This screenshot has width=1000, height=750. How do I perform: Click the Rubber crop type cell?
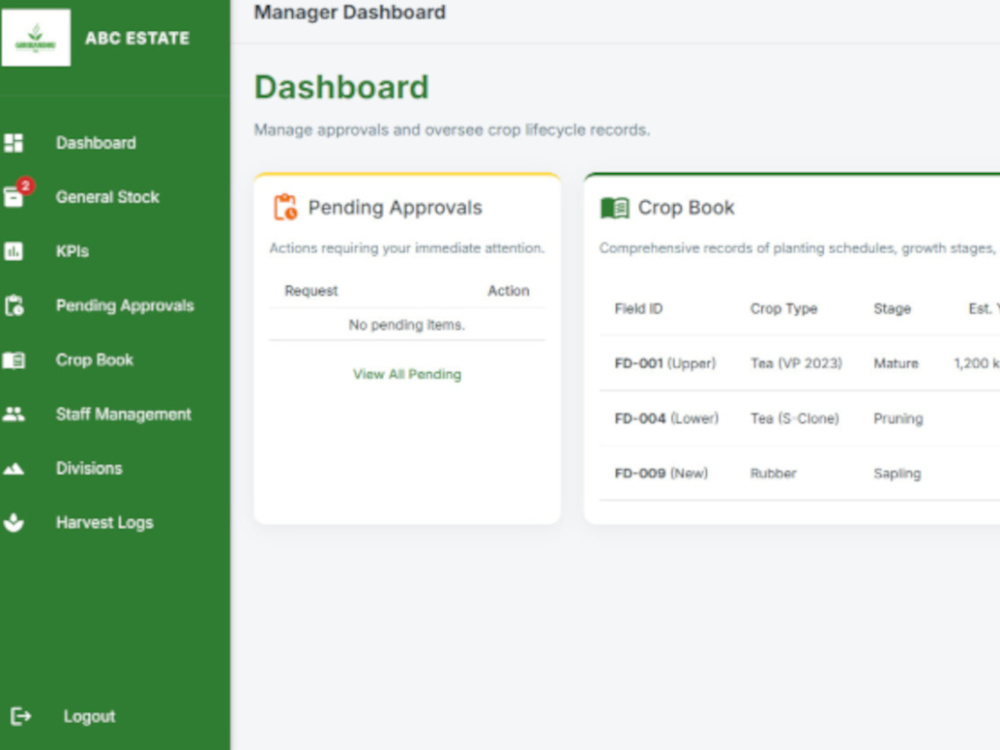773,473
